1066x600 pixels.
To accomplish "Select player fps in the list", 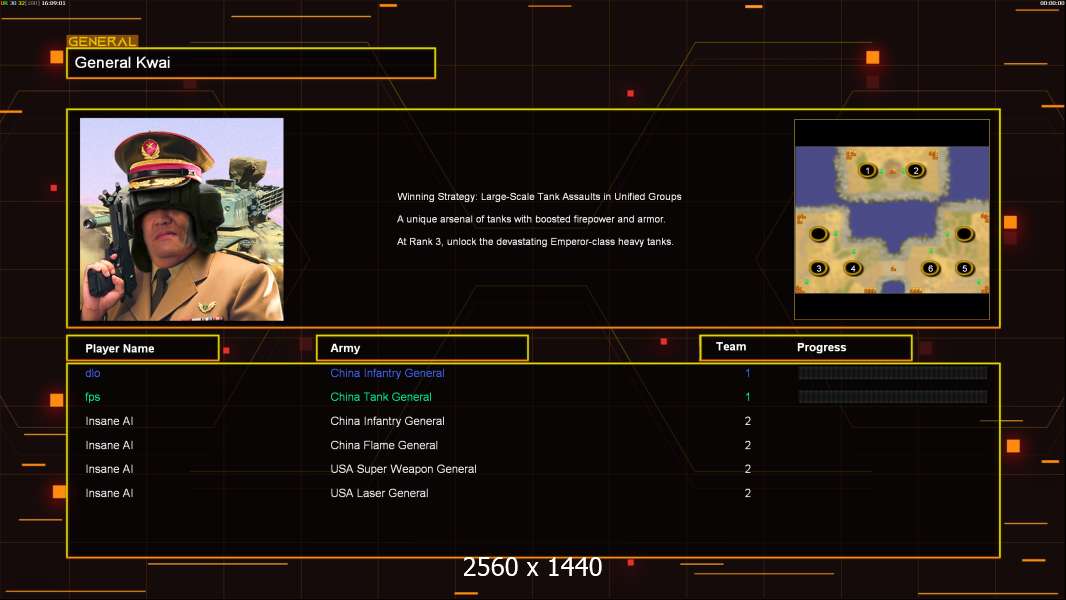I will point(92,397).
